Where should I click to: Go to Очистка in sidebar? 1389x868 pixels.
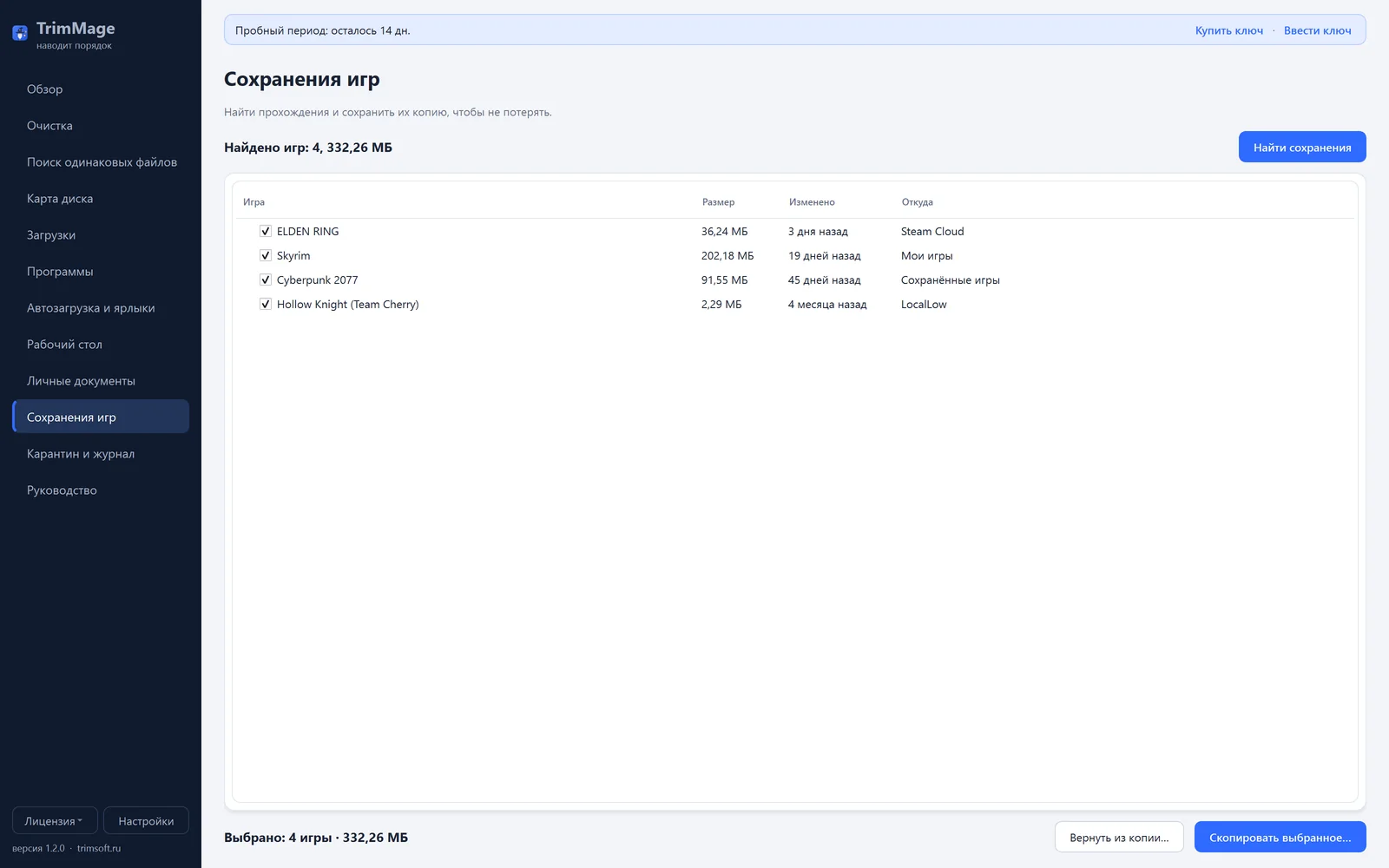tap(101, 126)
